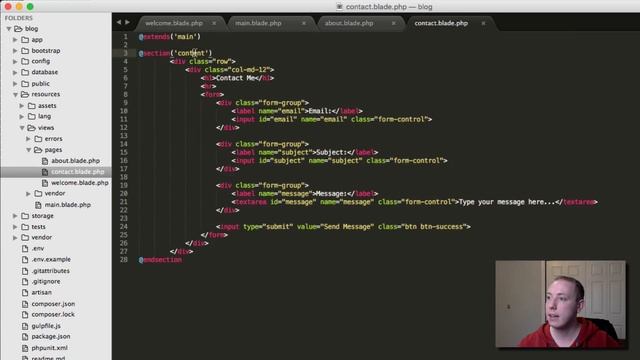Expand the lang folder arrow
The height and width of the screenshot is (360, 640).
(x=22, y=117)
